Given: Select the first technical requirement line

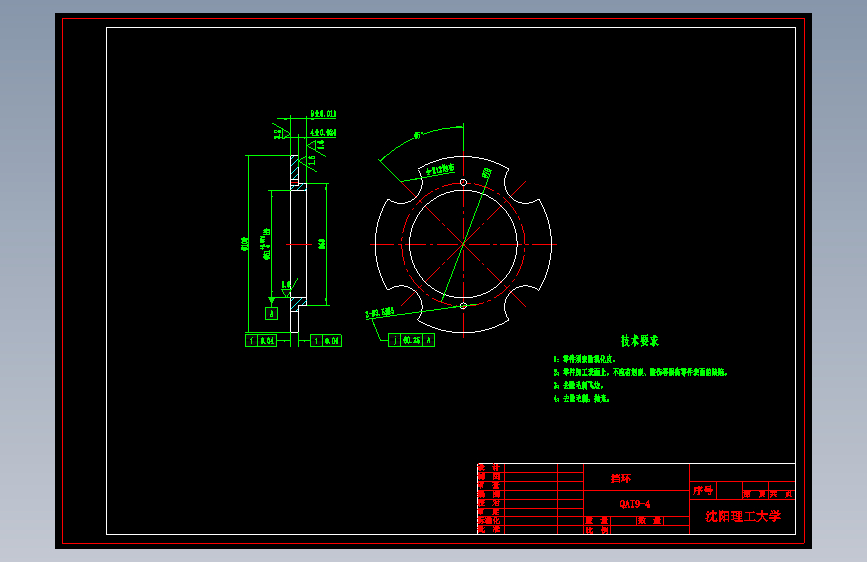Looking at the screenshot, I should [585, 359].
